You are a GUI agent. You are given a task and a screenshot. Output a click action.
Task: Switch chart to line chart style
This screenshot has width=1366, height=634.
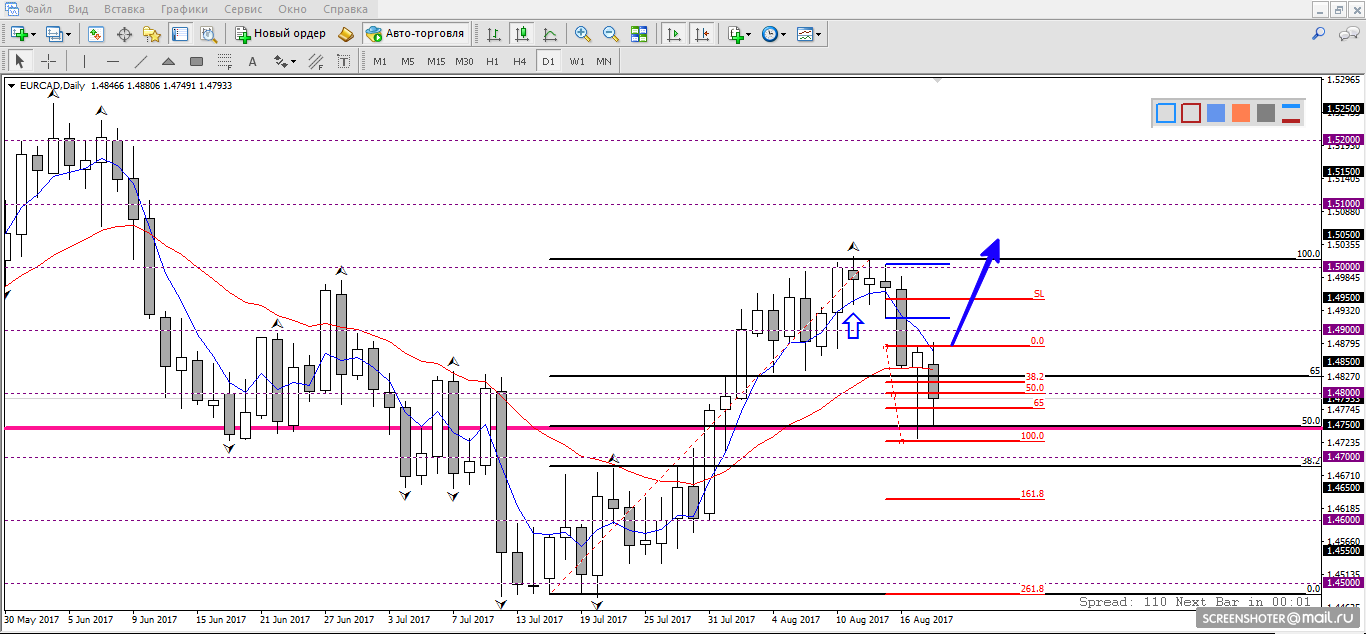[550, 34]
